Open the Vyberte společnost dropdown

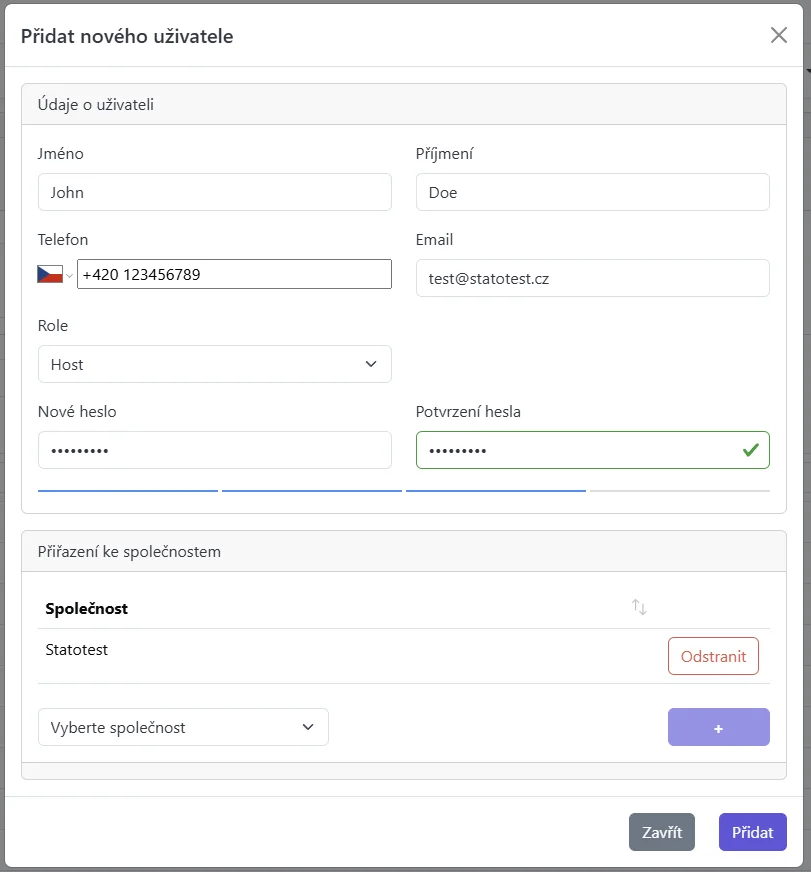[x=183, y=727]
